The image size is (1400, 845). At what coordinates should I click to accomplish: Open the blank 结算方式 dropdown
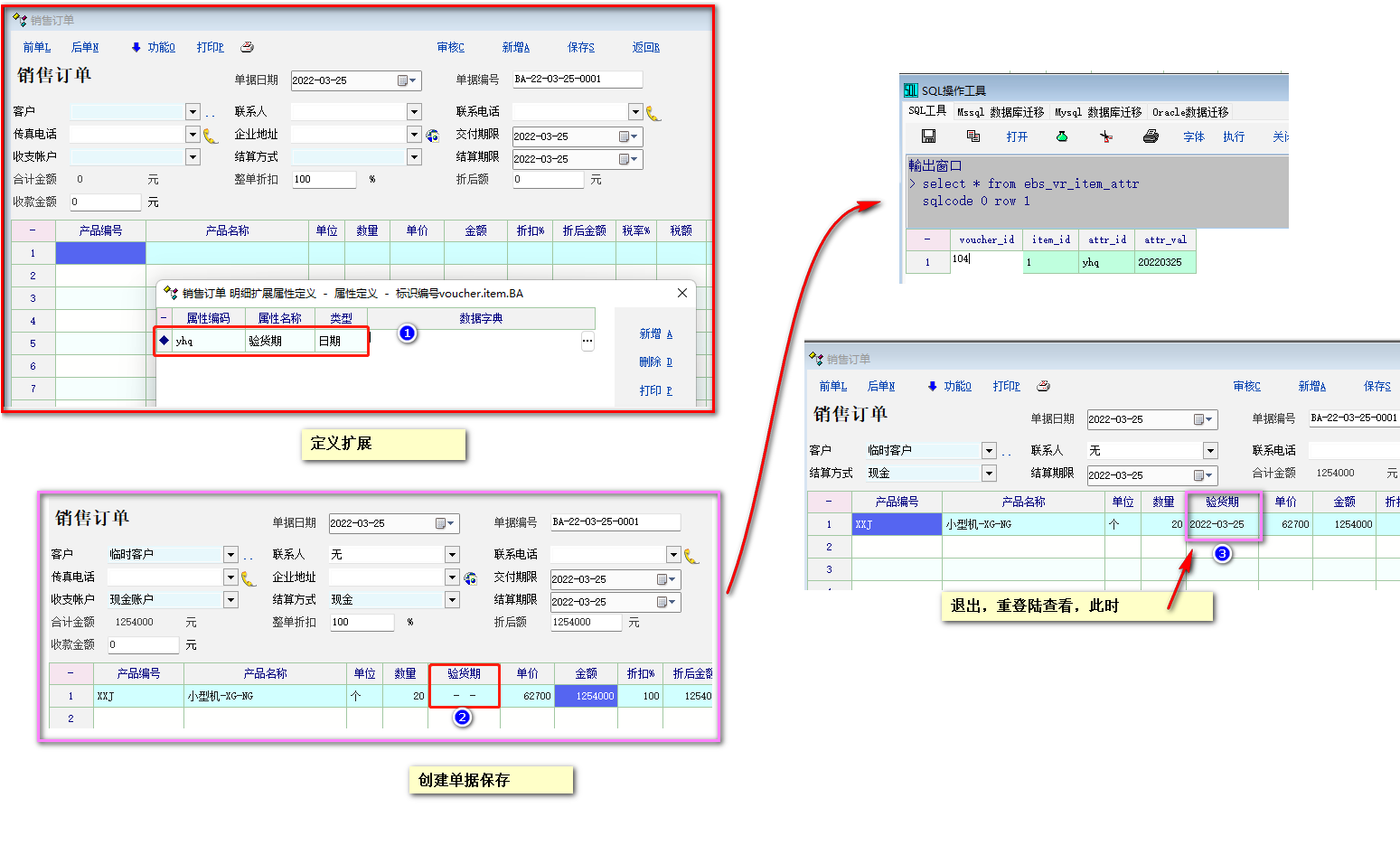pyautogui.click(x=414, y=157)
